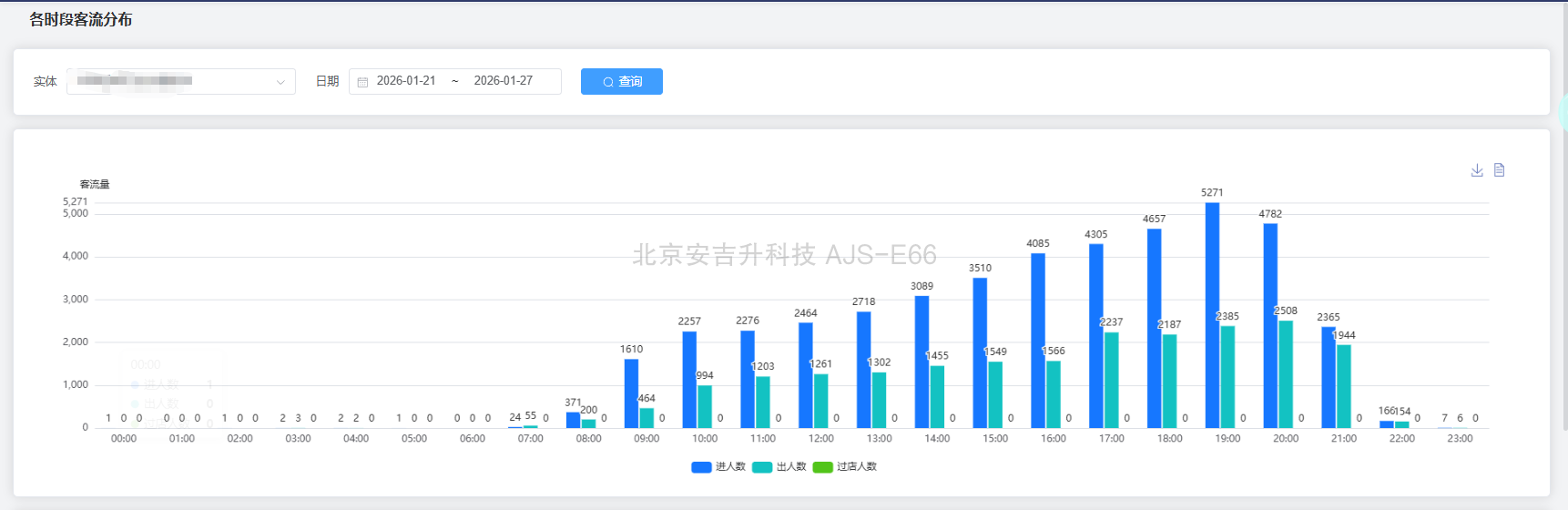Toggle the 过店人数 legend series
The height and width of the screenshot is (510, 1568).
(x=856, y=466)
